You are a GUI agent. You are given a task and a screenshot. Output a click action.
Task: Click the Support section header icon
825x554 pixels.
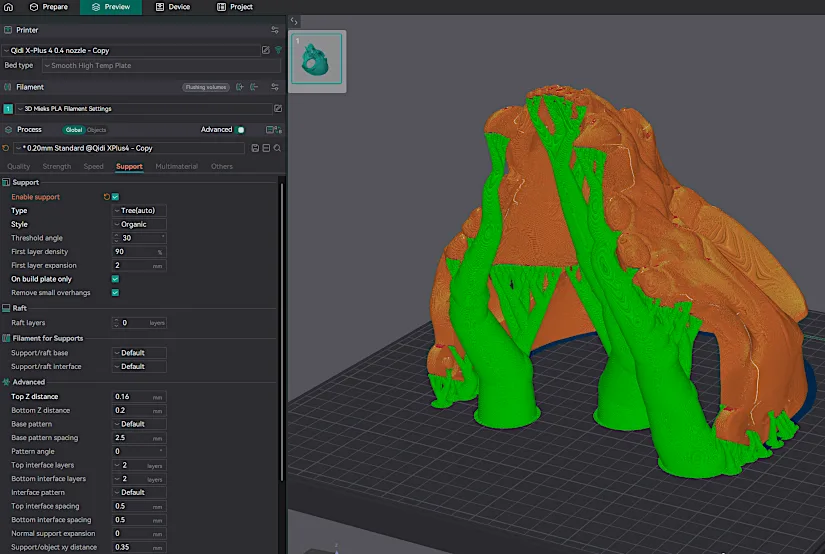[x=6, y=182]
